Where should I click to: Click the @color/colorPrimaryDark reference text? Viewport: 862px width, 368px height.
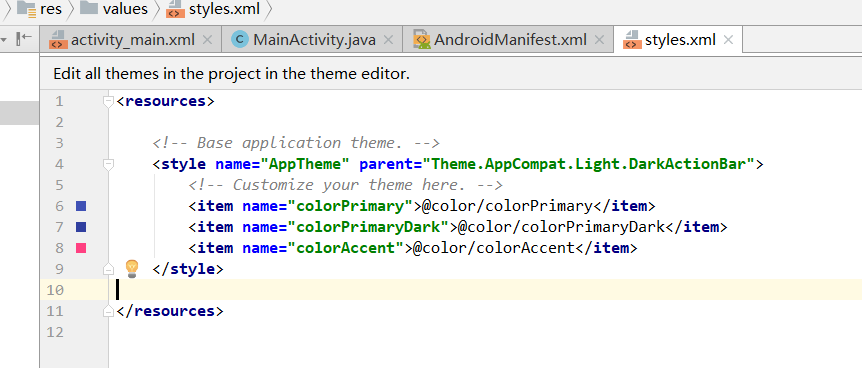coord(561,227)
